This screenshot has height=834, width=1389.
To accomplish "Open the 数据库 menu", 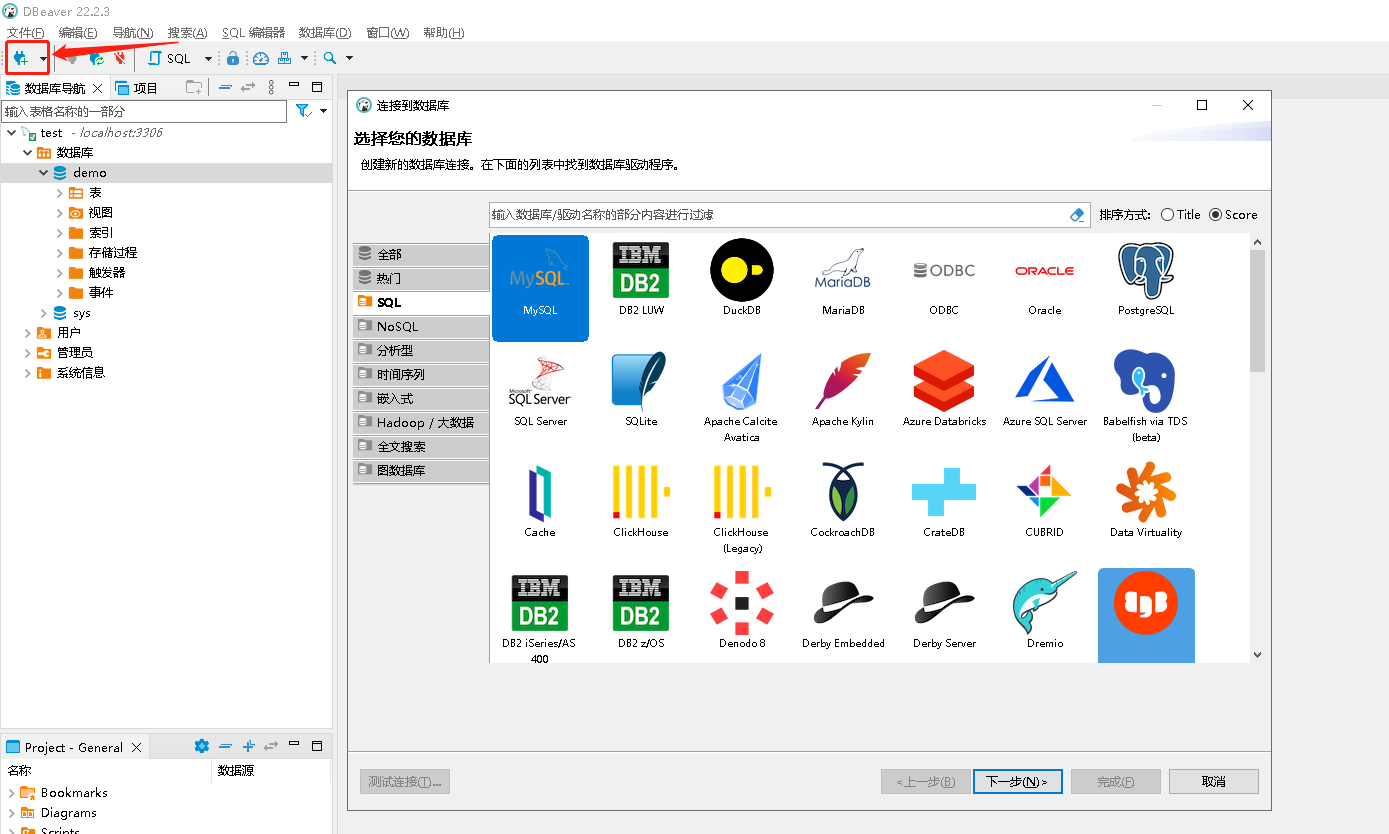I will 325,33.
